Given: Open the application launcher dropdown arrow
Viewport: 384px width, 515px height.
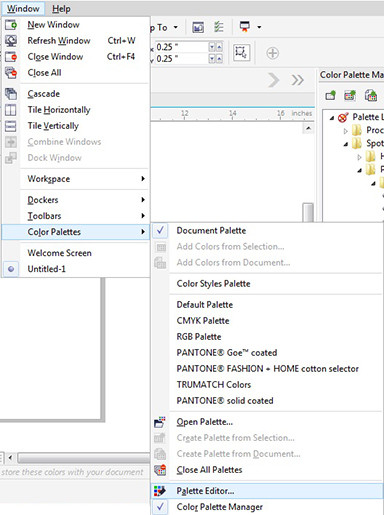Looking at the screenshot, I should [259, 27].
